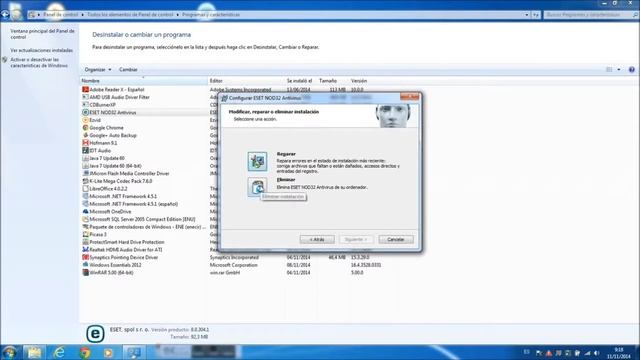Click the Cancelar button in ESET dialog

tap(396, 240)
